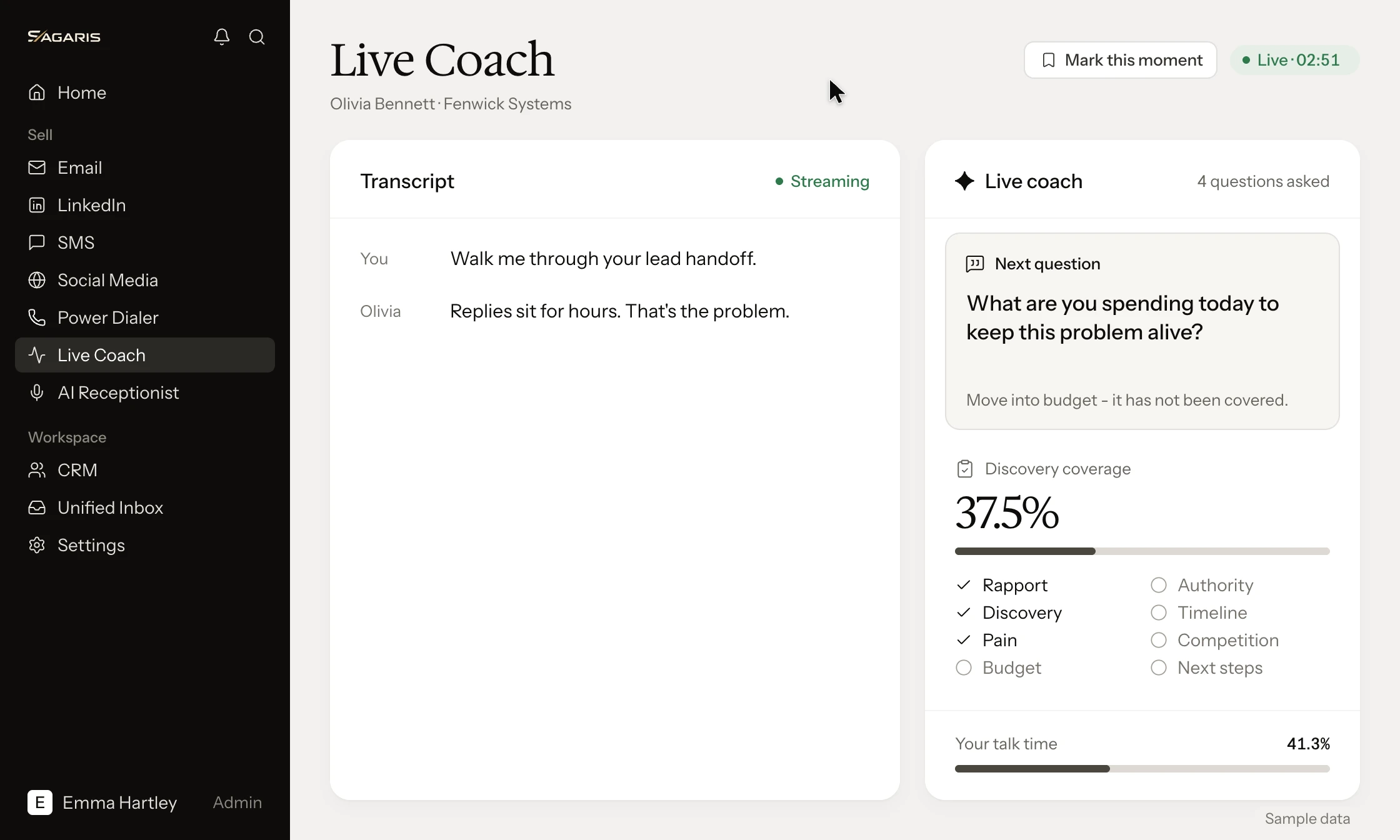Click the Settings gear icon
This screenshot has height=840, width=1400.
[37, 545]
